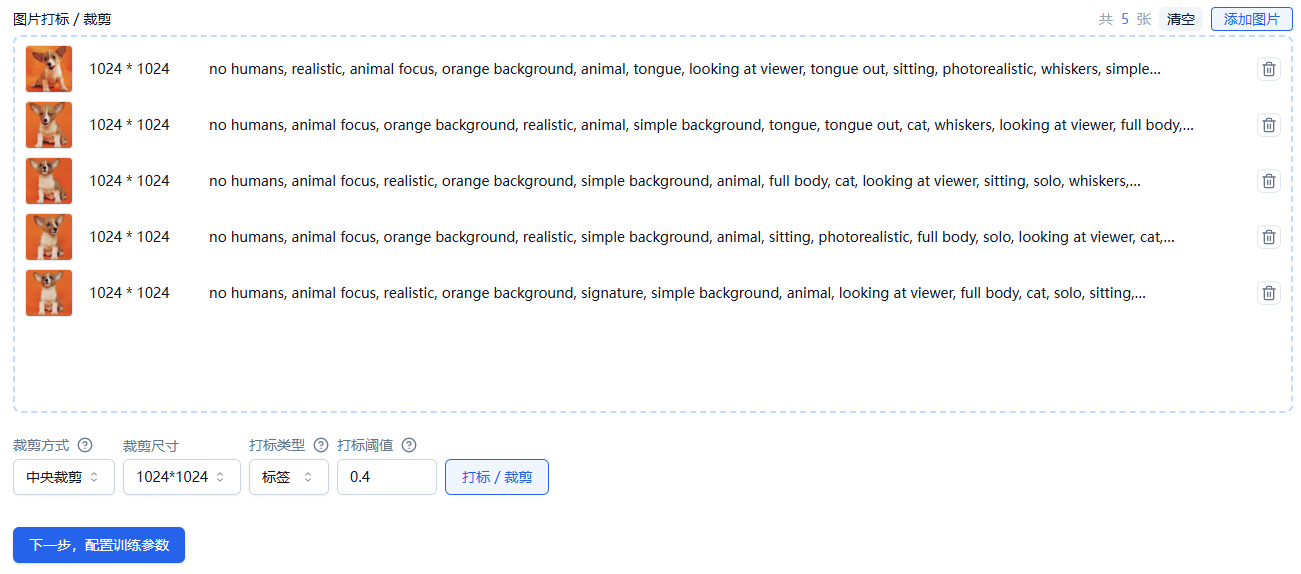This screenshot has height=574, width=1301.
Task: Click 下一步，配置训练参数 button
Action: (x=99, y=545)
